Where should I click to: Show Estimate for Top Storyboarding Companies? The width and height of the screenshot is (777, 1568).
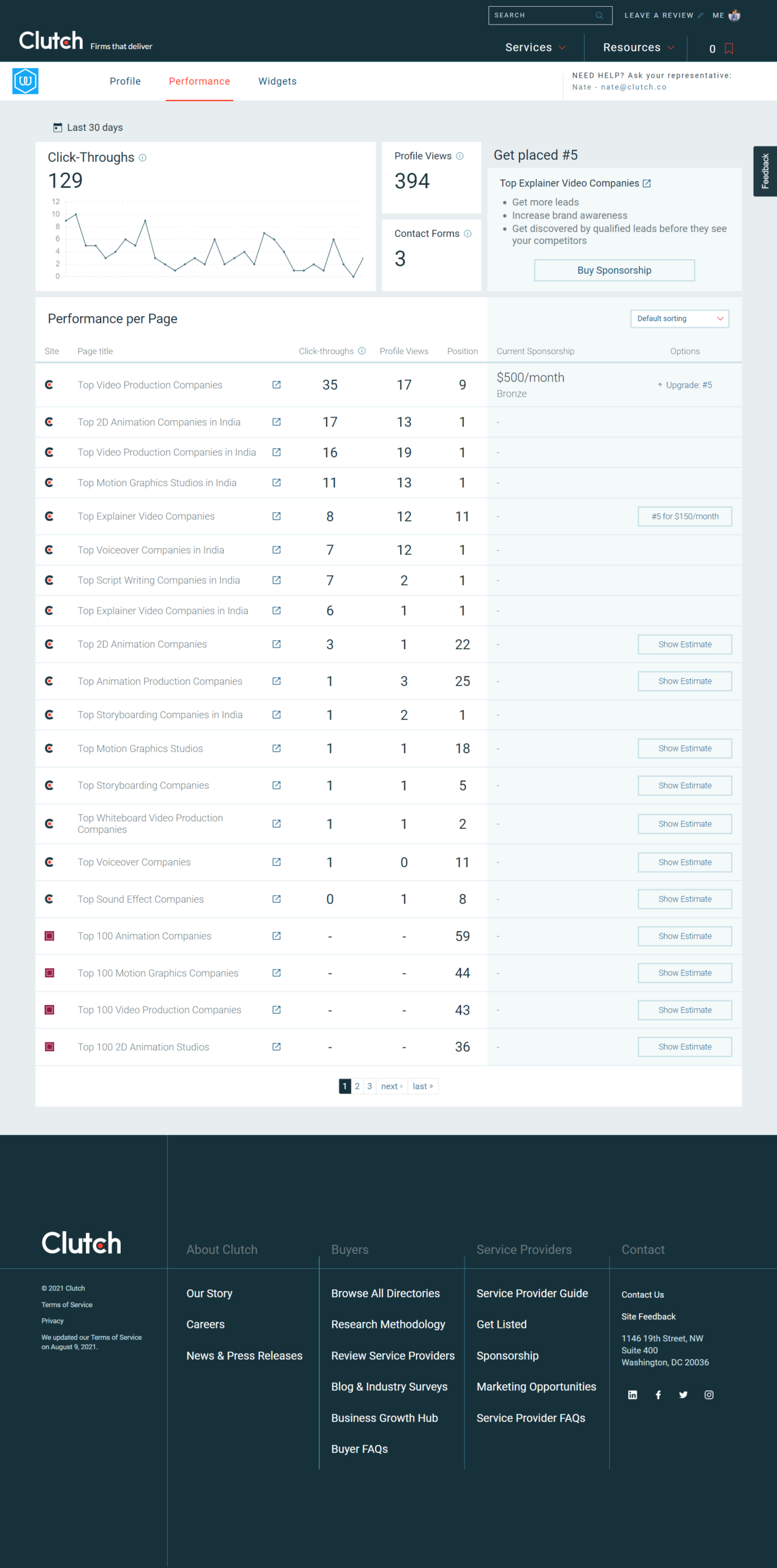[x=684, y=785]
